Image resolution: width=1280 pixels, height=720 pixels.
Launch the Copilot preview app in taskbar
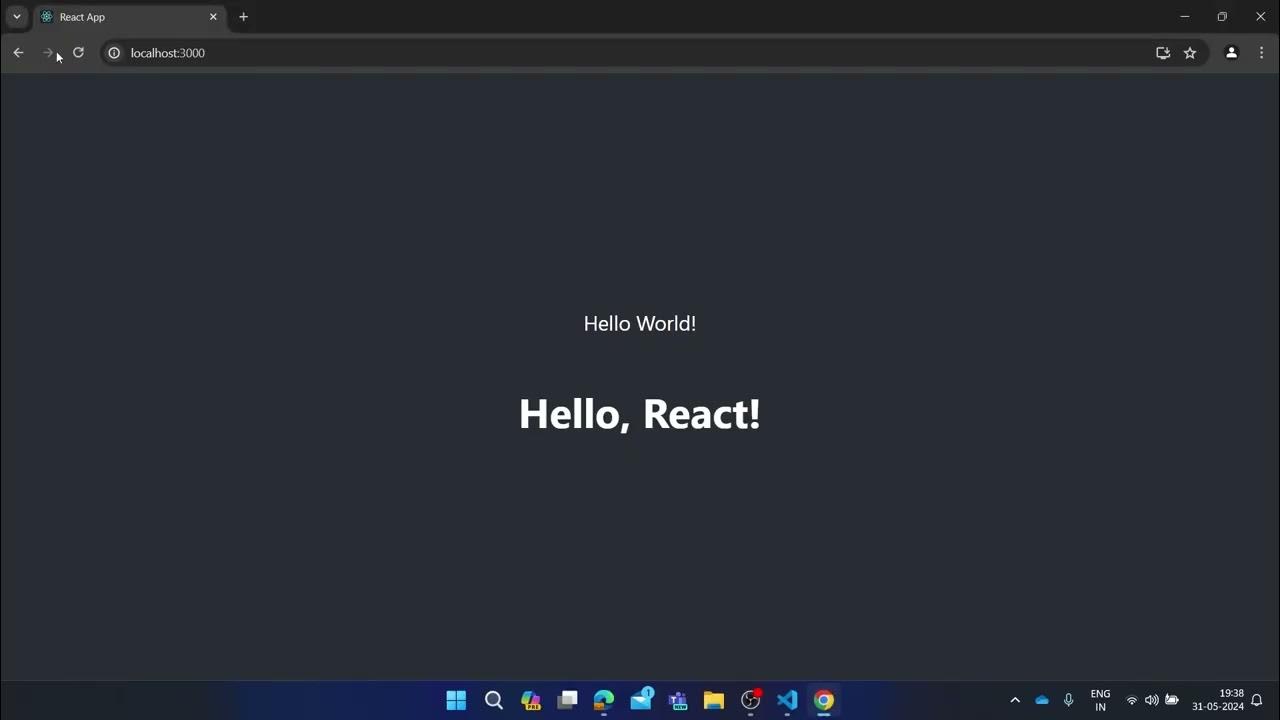[531, 700]
